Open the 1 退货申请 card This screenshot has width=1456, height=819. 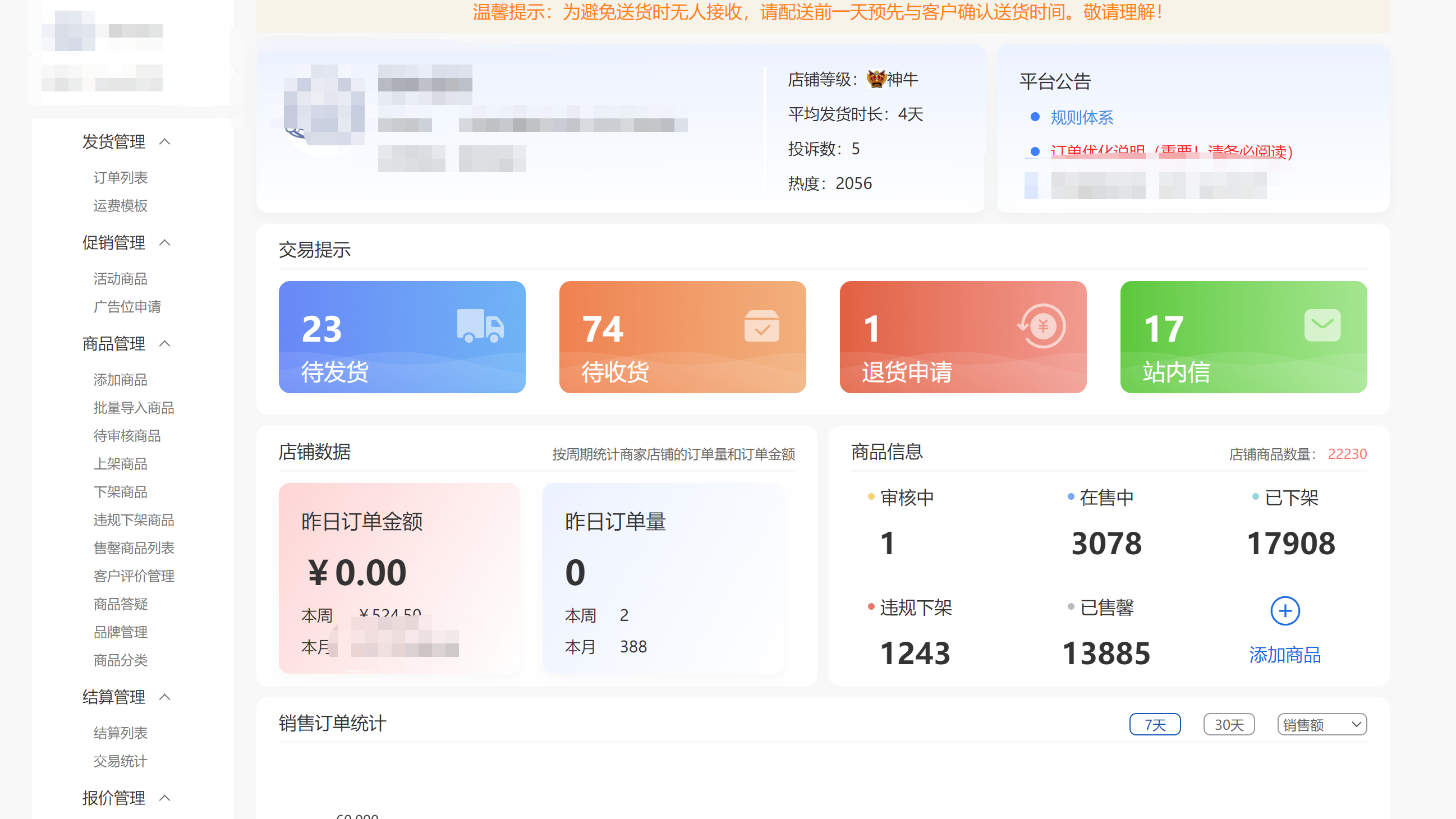[x=963, y=337]
